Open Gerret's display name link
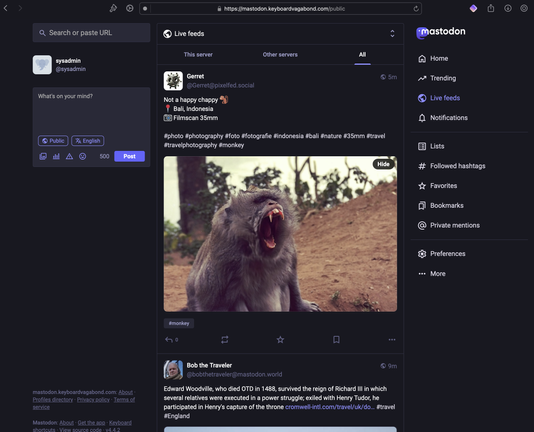Image resolution: width=534 pixels, height=432 pixels. point(195,76)
